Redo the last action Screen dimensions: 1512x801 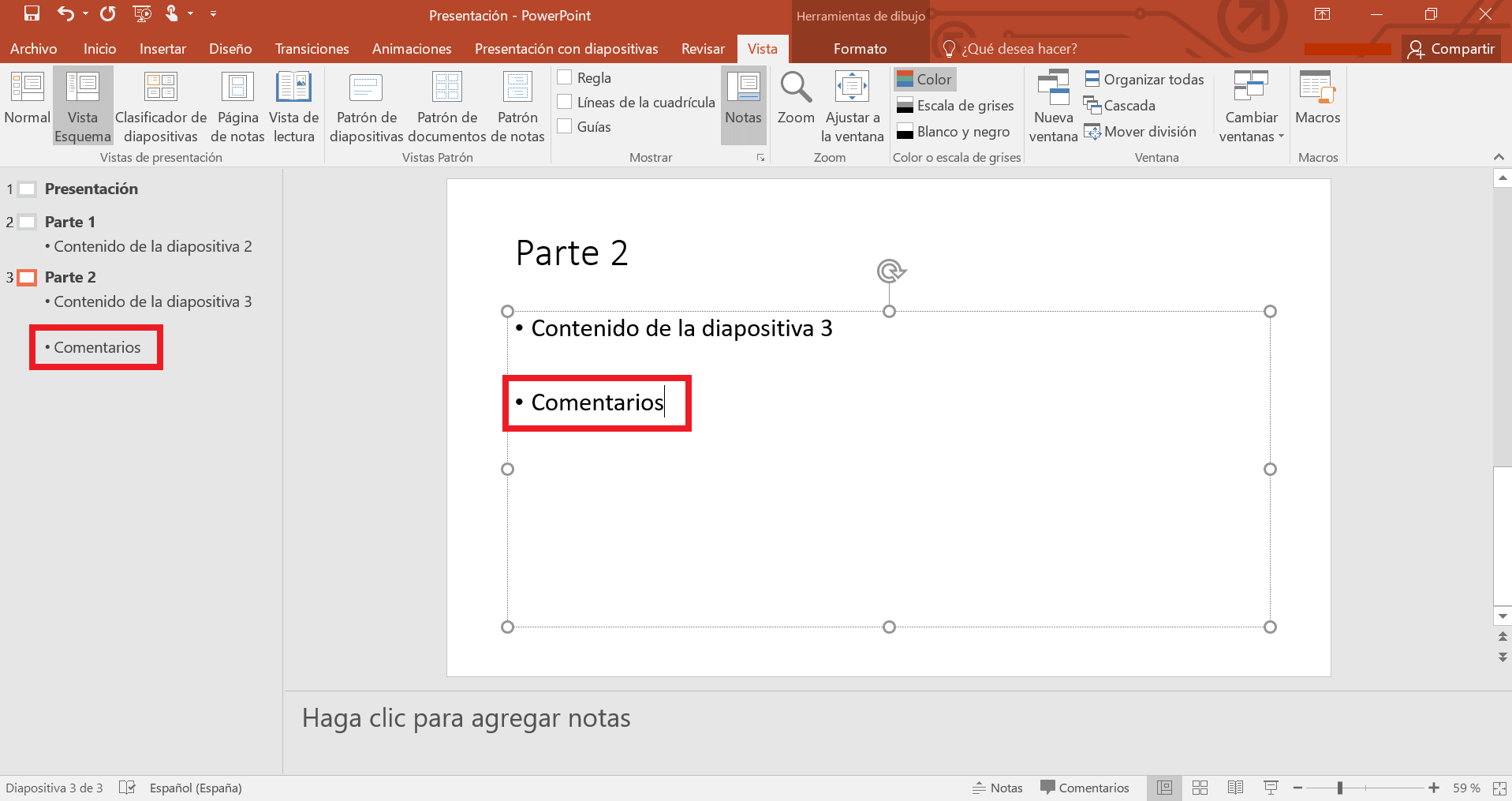pos(108,13)
